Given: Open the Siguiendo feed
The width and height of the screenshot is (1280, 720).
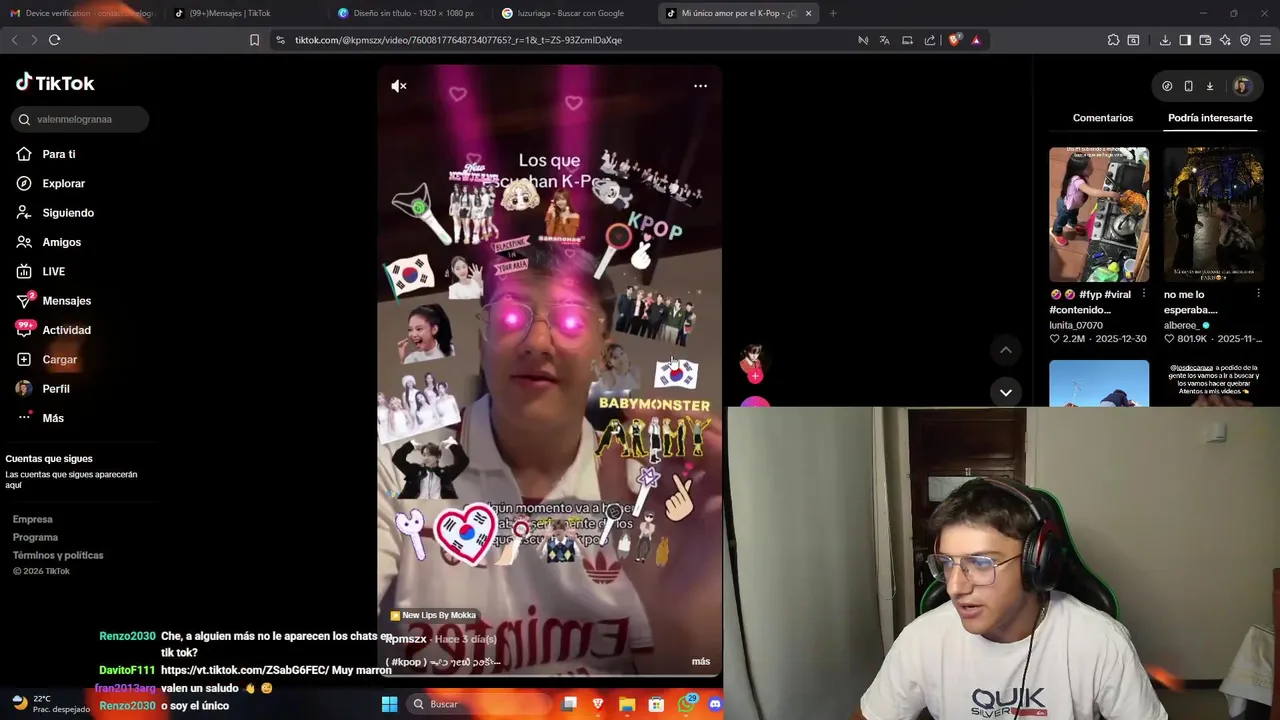Looking at the screenshot, I should pos(55,213).
